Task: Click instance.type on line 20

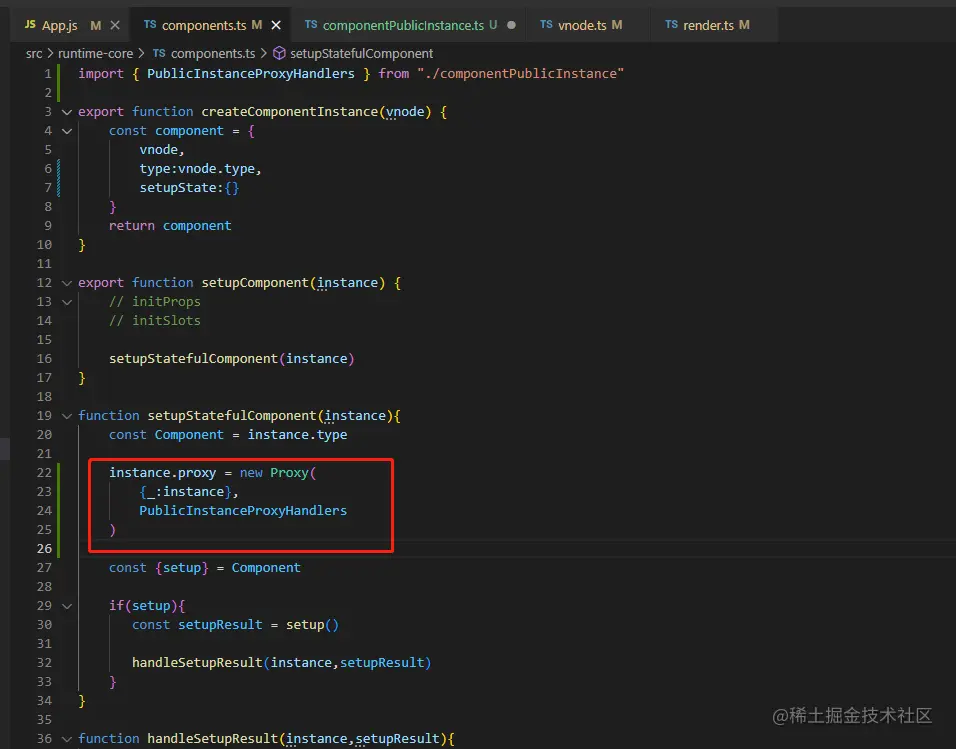Action: click(x=297, y=435)
